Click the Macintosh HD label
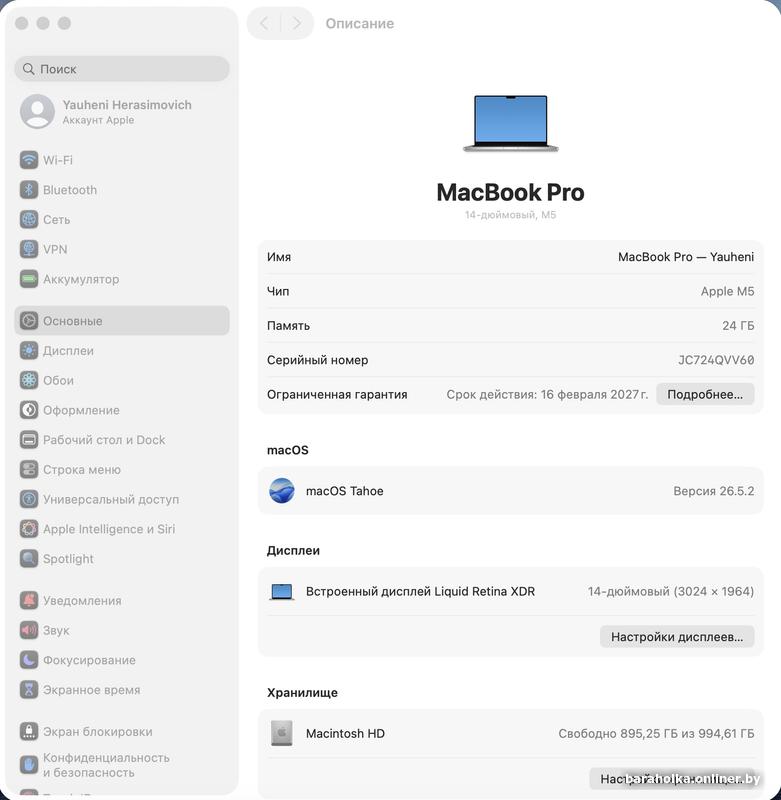The height and width of the screenshot is (800, 781). coord(345,733)
